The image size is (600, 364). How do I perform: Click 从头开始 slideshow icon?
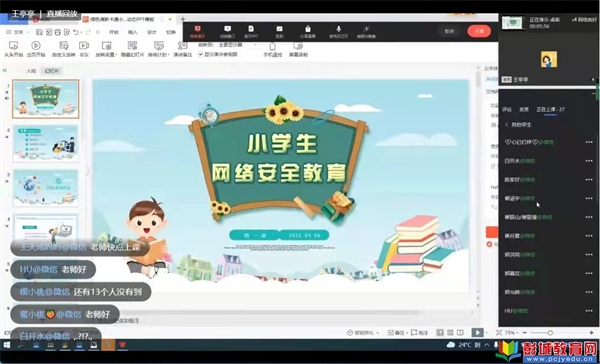coord(13,46)
